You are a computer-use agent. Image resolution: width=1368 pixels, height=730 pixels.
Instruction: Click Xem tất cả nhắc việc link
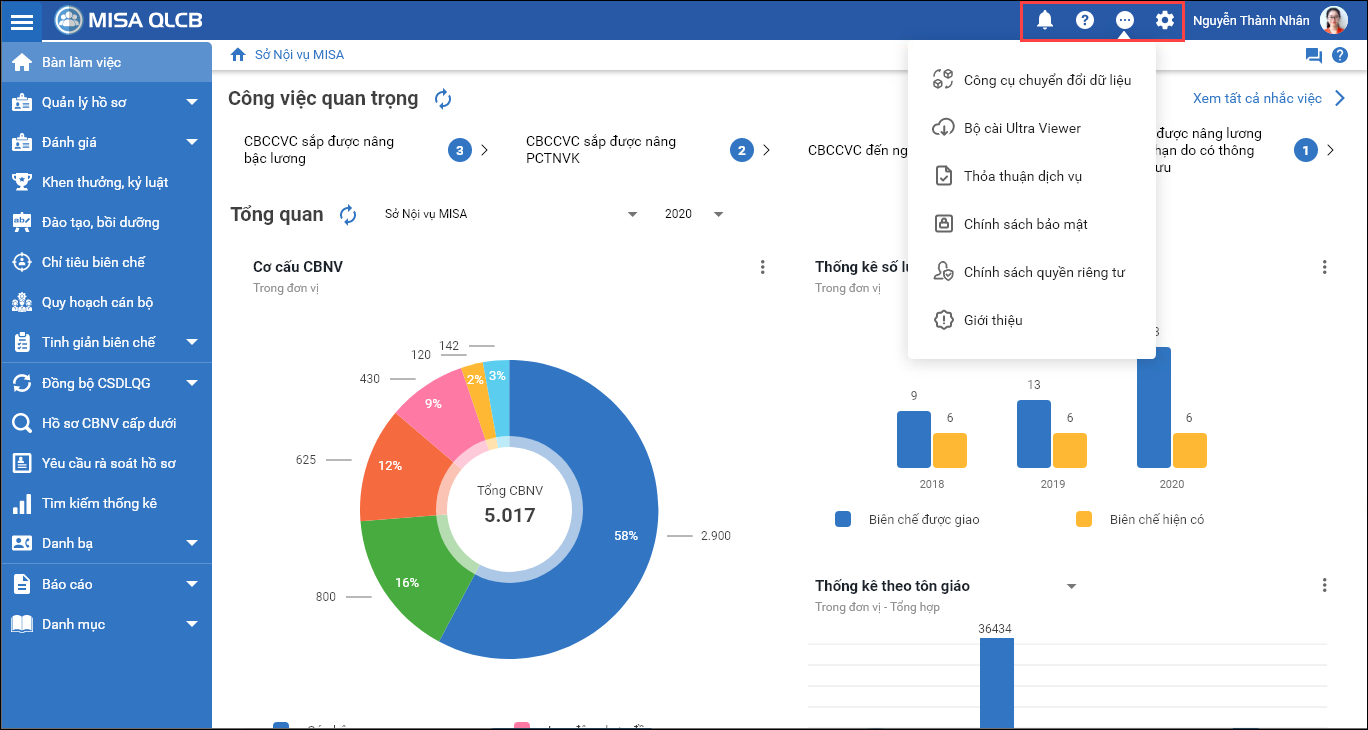(x=1267, y=98)
